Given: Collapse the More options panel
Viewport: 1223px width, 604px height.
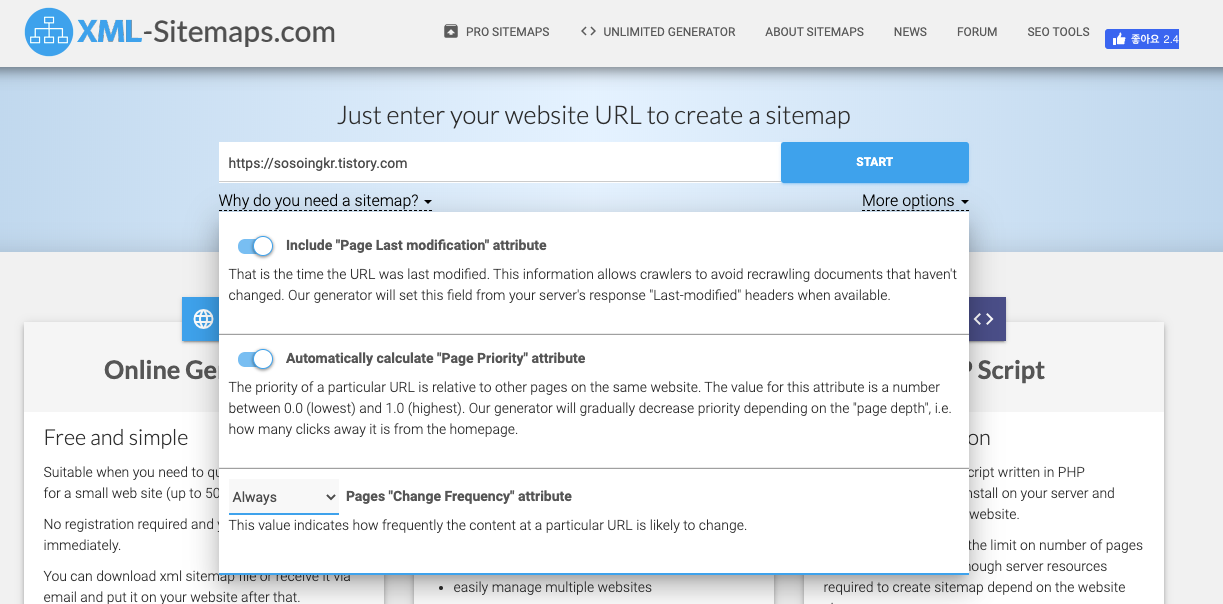Looking at the screenshot, I should pyautogui.click(x=915, y=201).
